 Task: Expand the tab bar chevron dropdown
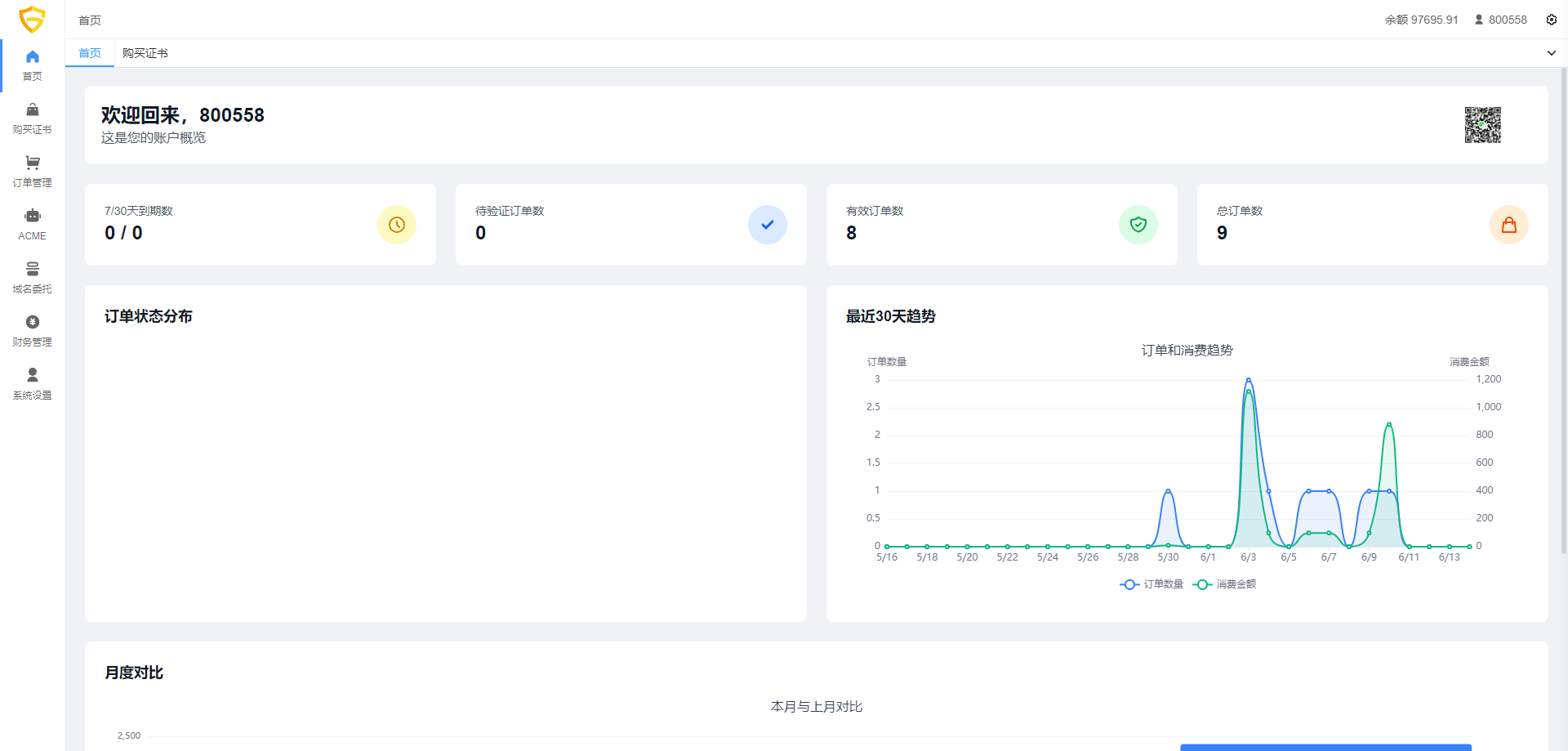pyautogui.click(x=1551, y=53)
